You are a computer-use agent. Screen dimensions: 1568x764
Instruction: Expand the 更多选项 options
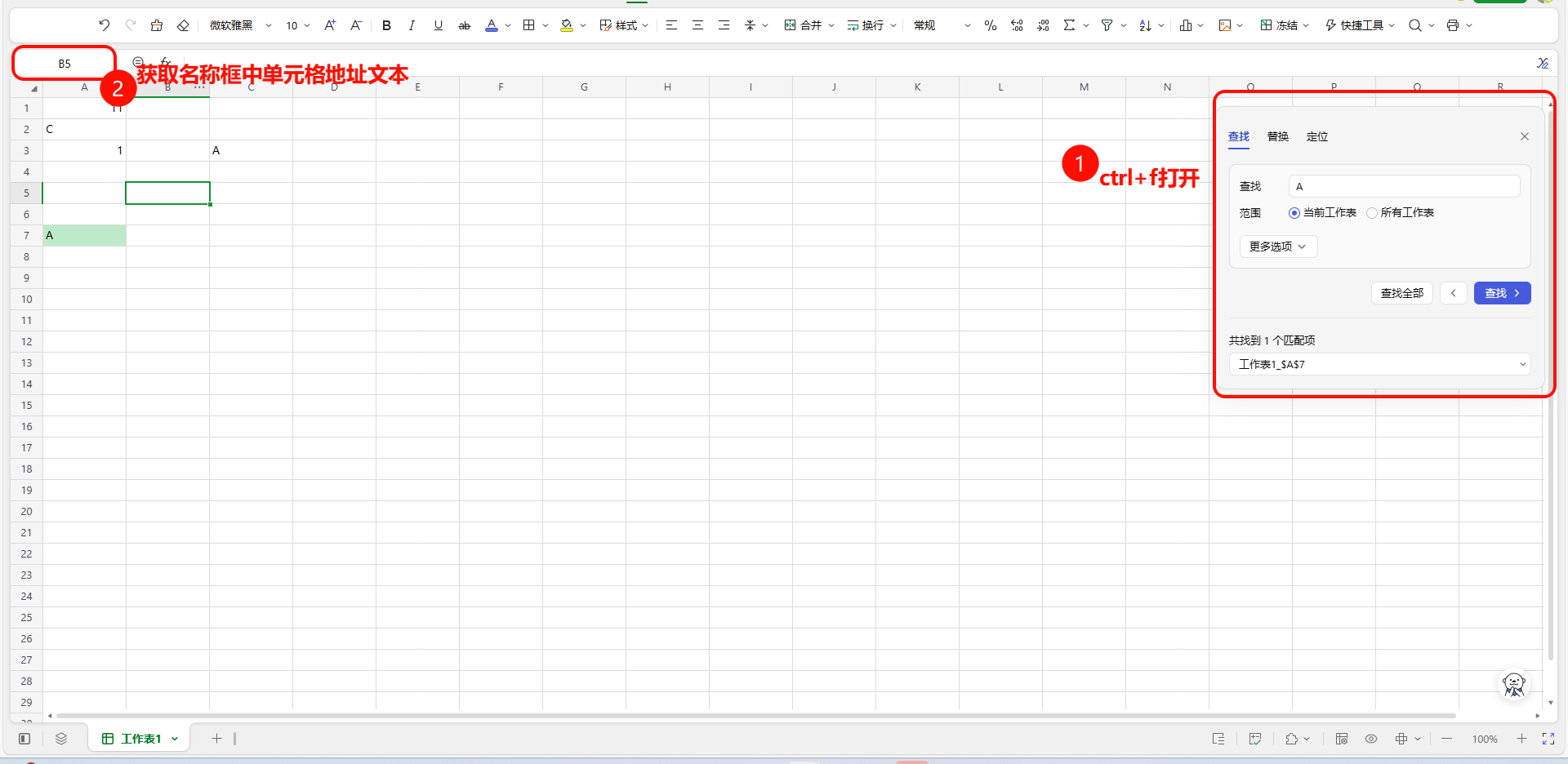tap(1278, 247)
